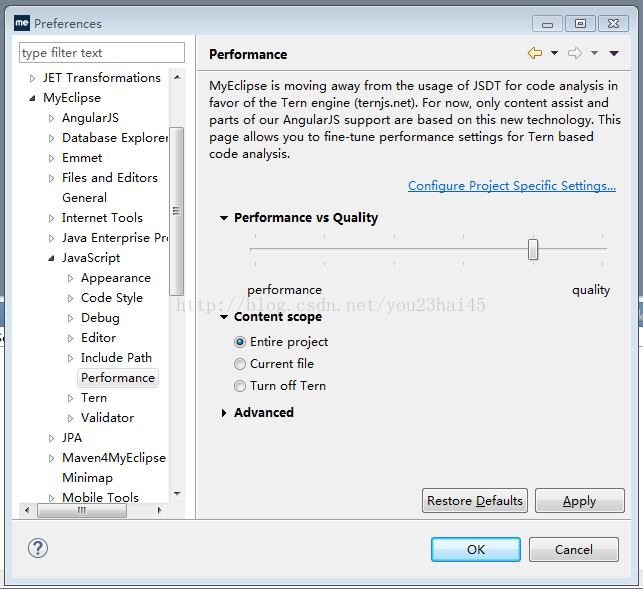
Task: Select the Entire project radio button
Action: pyautogui.click(x=240, y=342)
